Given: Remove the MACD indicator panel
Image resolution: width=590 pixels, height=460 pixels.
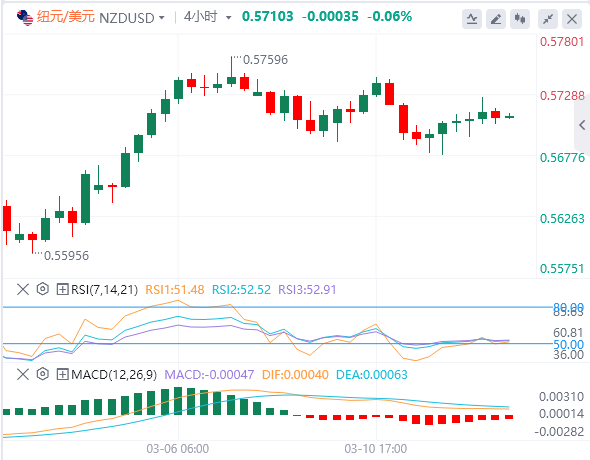Looking at the screenshot, I should [23, 374].
